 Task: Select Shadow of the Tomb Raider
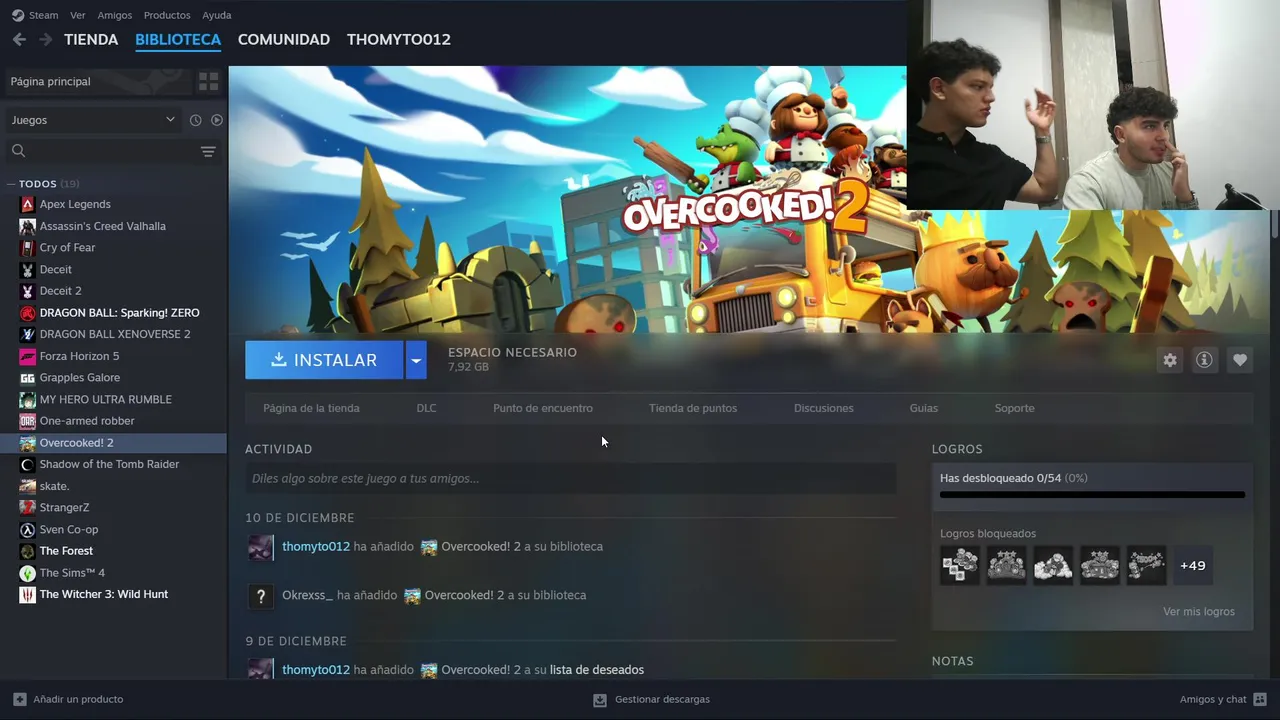point(112,464)
